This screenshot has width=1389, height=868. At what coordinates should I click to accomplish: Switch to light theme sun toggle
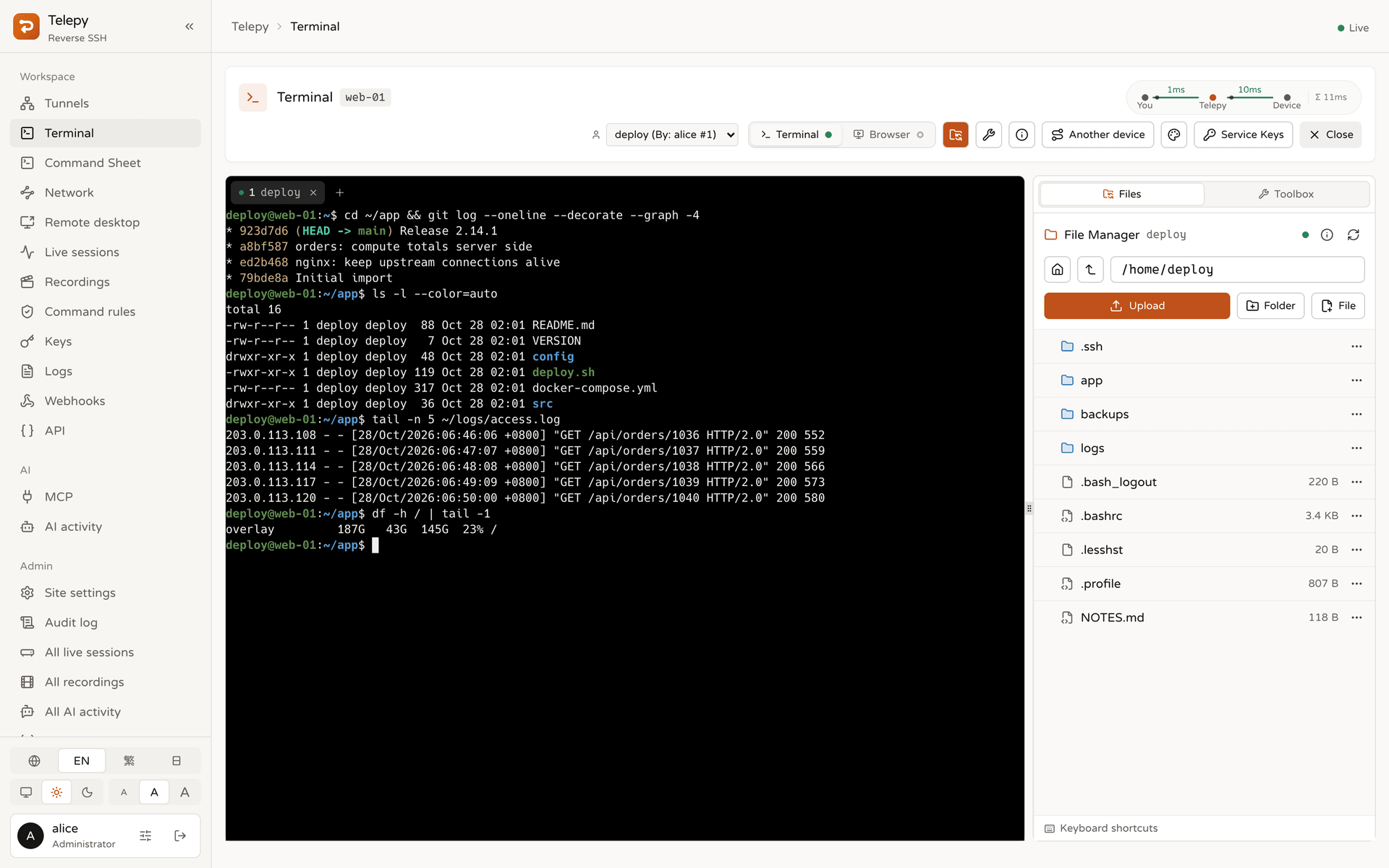[x=56, y=792]
